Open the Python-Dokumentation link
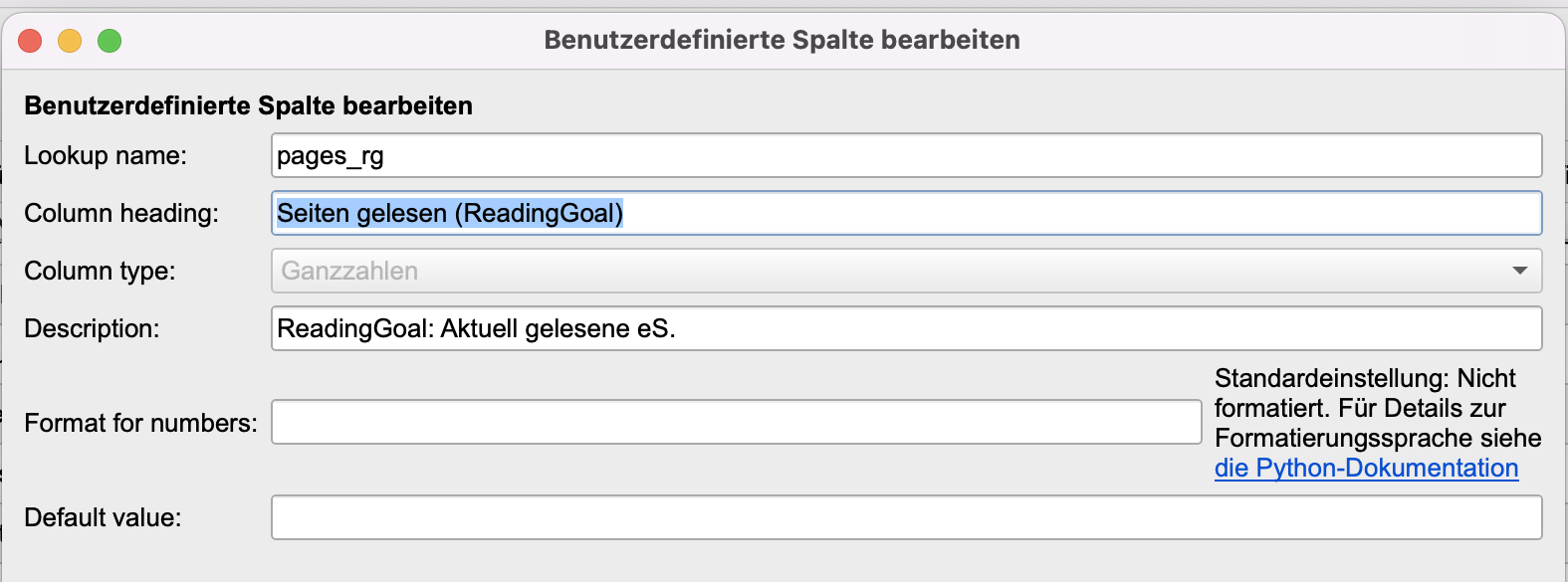Image resolution: width=1568 pixels, height=582 pixels. point(1366,469)
